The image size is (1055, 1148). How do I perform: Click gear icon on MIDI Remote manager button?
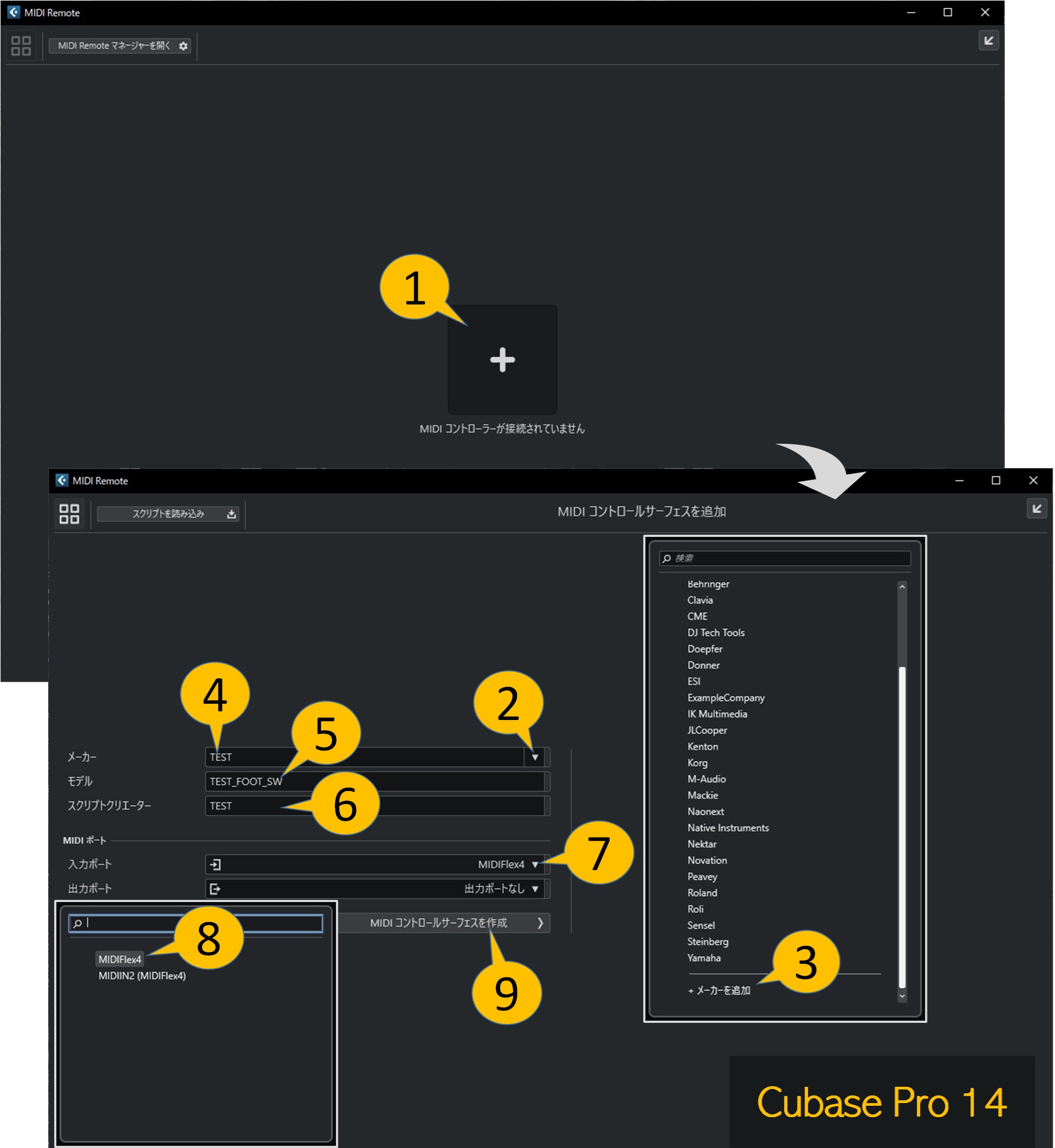tap(183, 46)
